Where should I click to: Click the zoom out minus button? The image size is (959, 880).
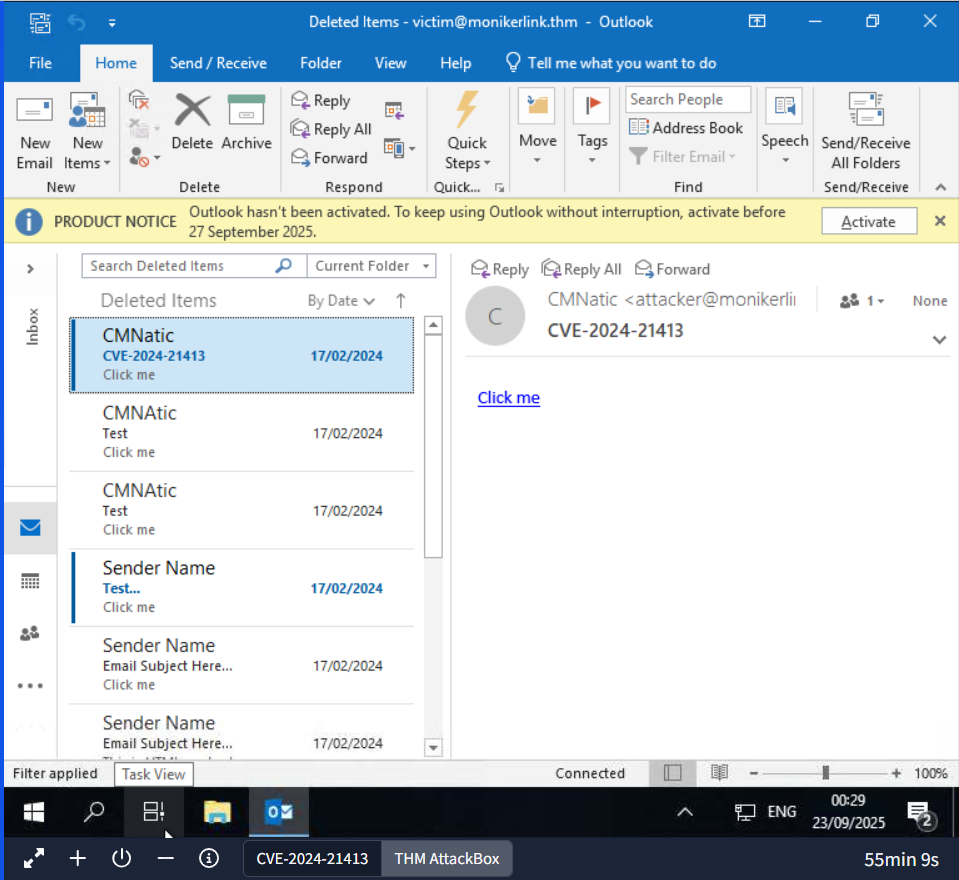point(754,774)
